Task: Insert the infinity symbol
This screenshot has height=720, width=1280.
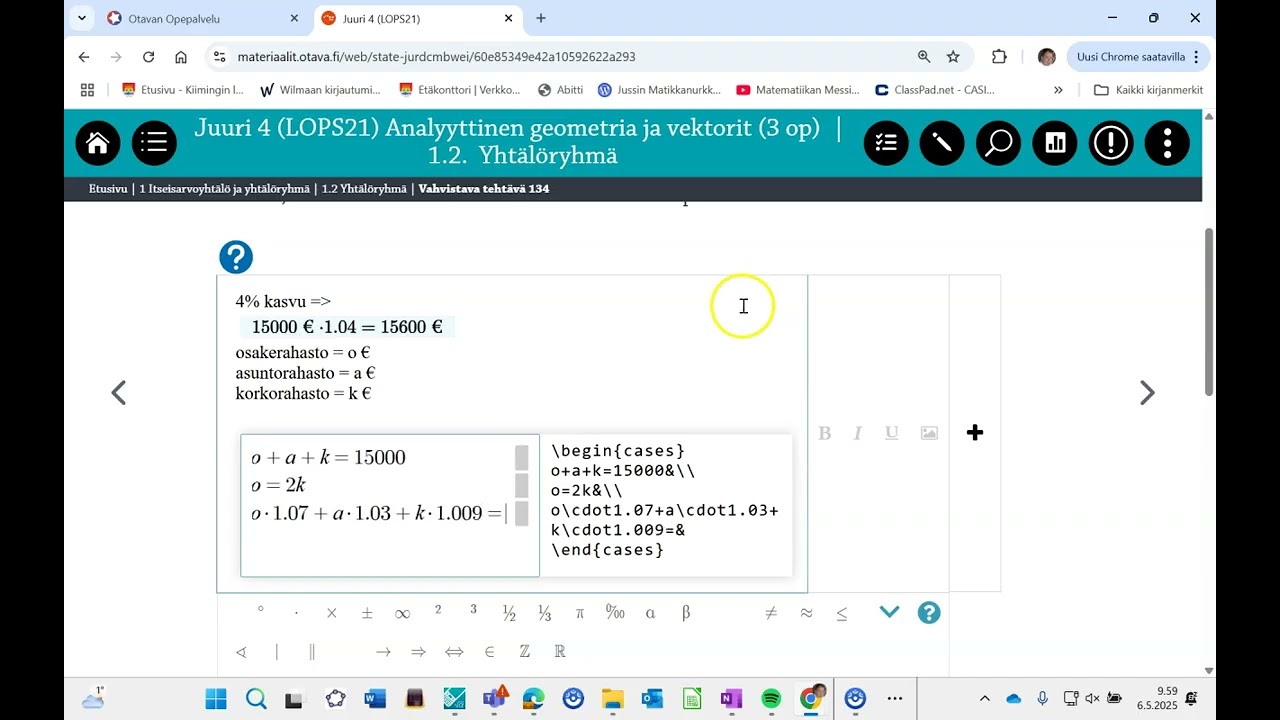Action: 402,613
